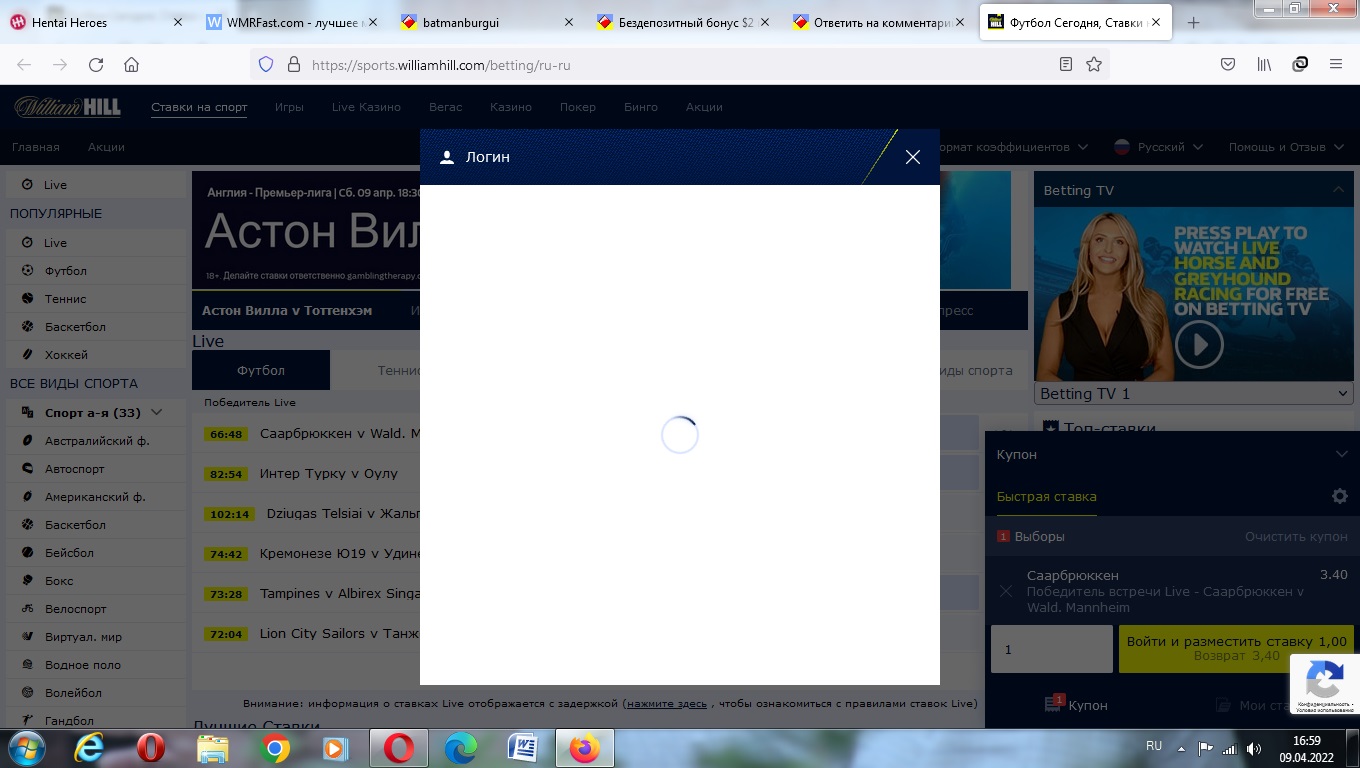Launch Chrome from the taskbar

tap(276, 748)
